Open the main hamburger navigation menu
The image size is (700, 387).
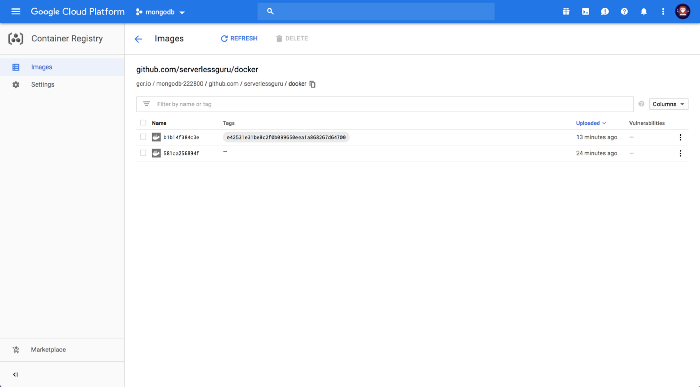click(x=16, y=11)
